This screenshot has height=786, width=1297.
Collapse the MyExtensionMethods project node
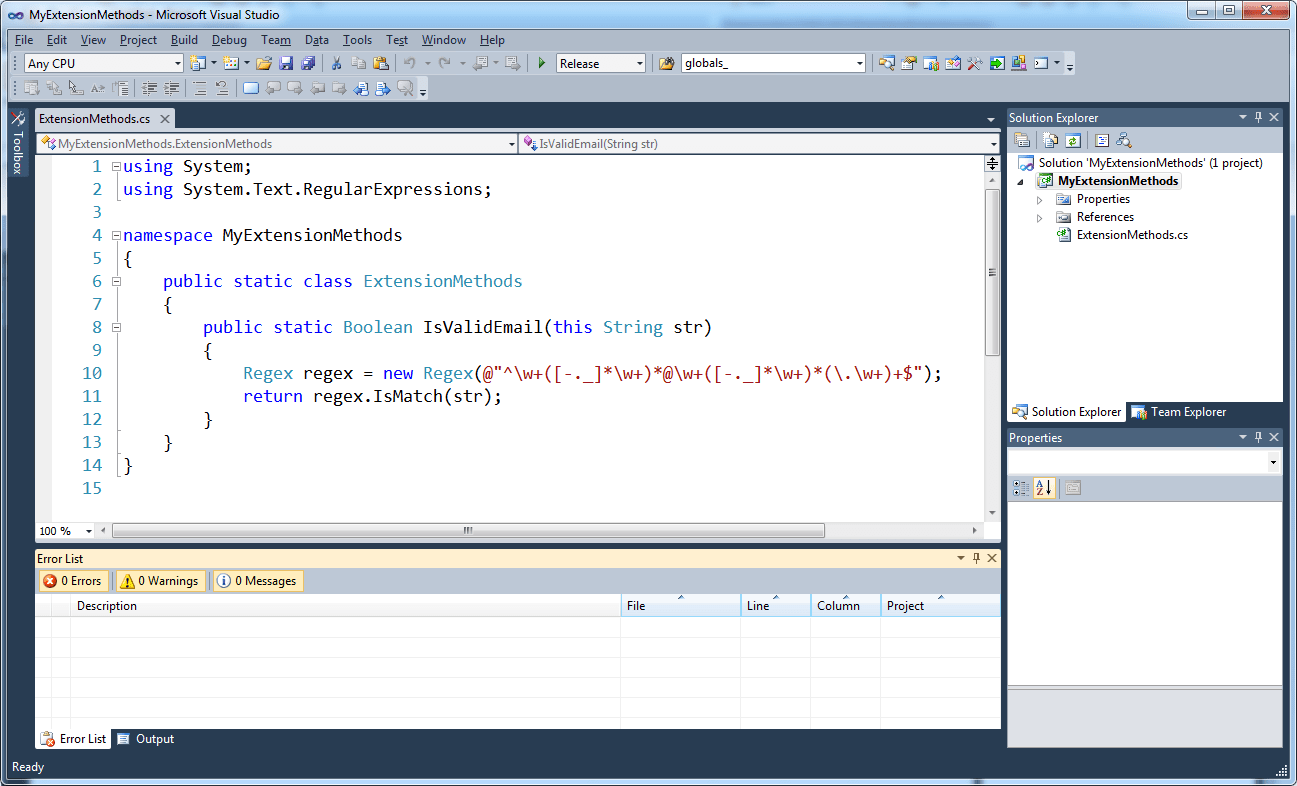pos(1021,182)
